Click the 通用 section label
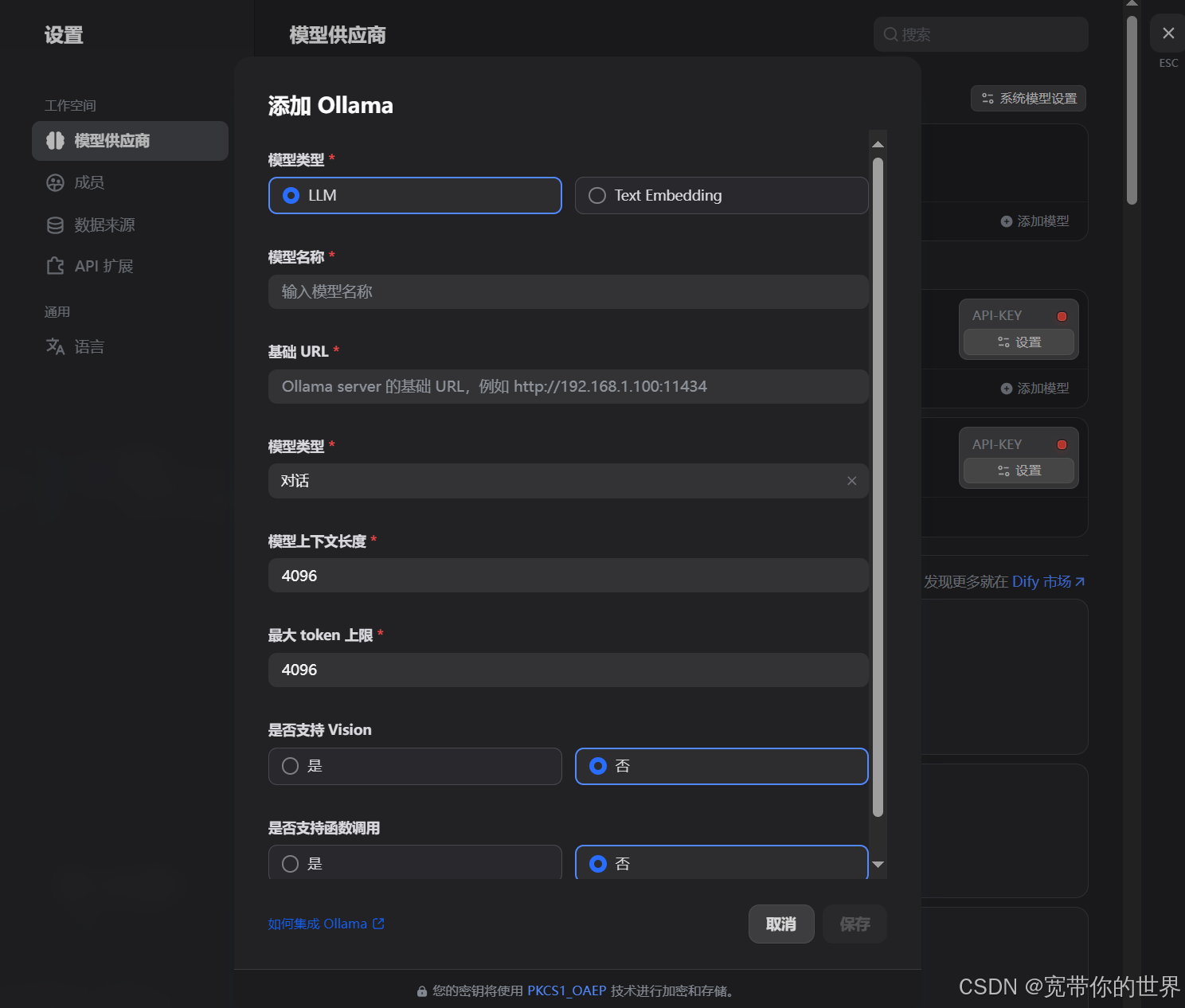This screenshot has height=1008, width=1185. tap(57, 312)
